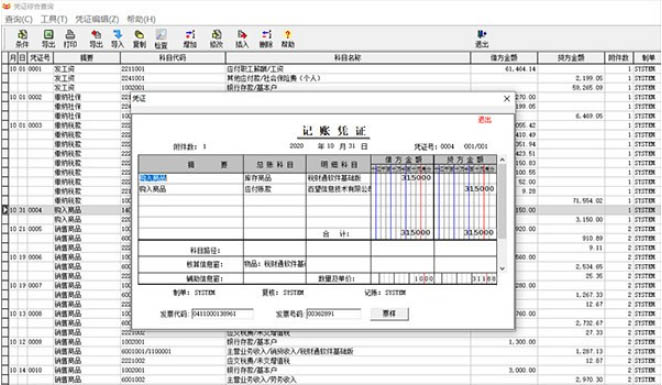The height and width of the screenshot is (385, 662).
Task: Click the 删除 (delete) toolbar icon
Action: pyautogui.click(x=266, y=38)
